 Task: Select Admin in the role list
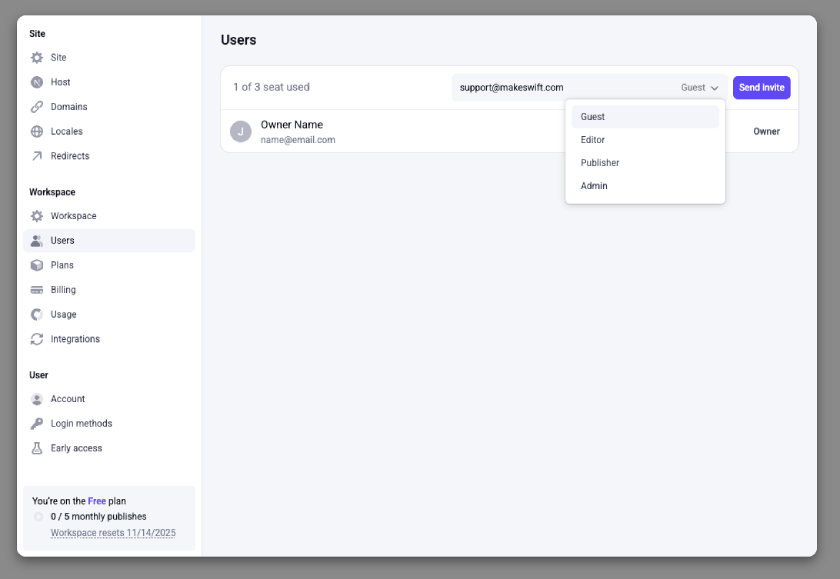(x=594, y=185)
